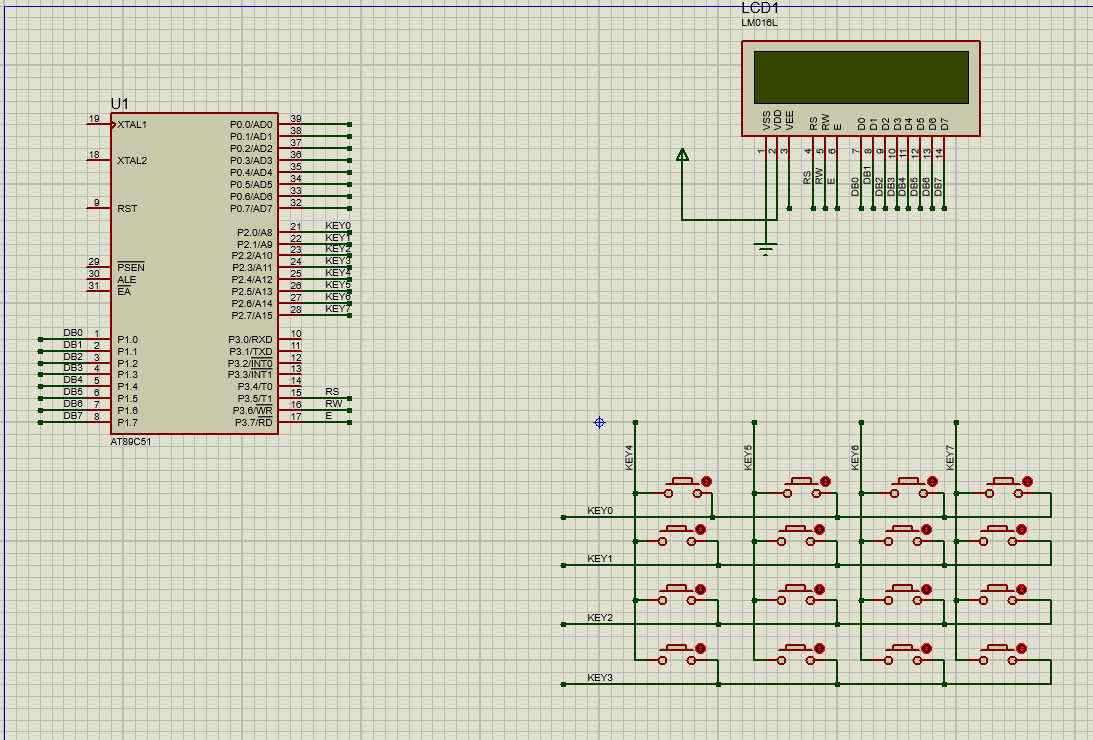1093x740 pixels.
Task: Toggle red latch dot on KEY2/KEY5 button
Action: [x=820, y=589]
